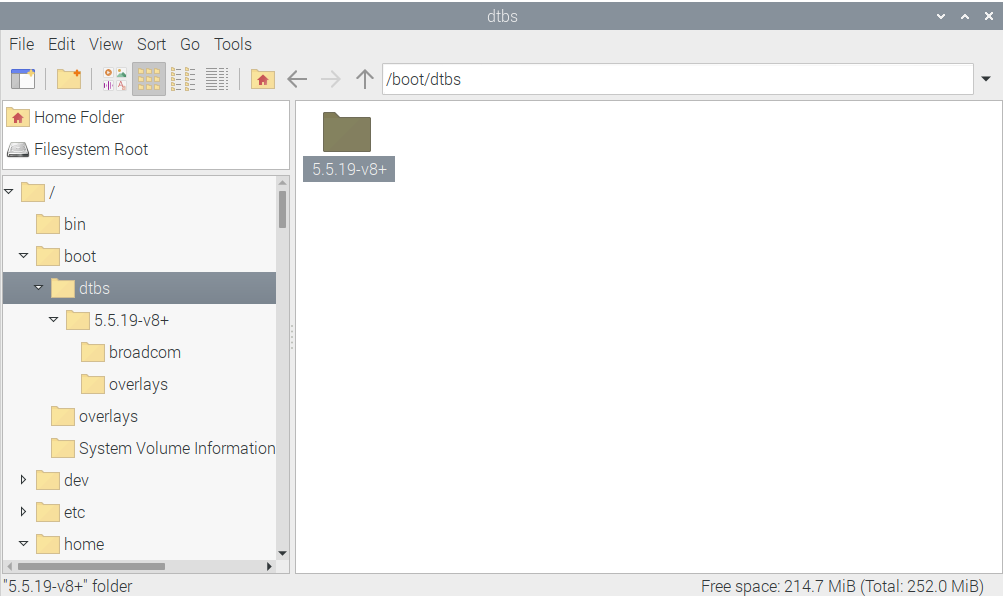
Task: Open the Sort menu
Action: [151, 44]
